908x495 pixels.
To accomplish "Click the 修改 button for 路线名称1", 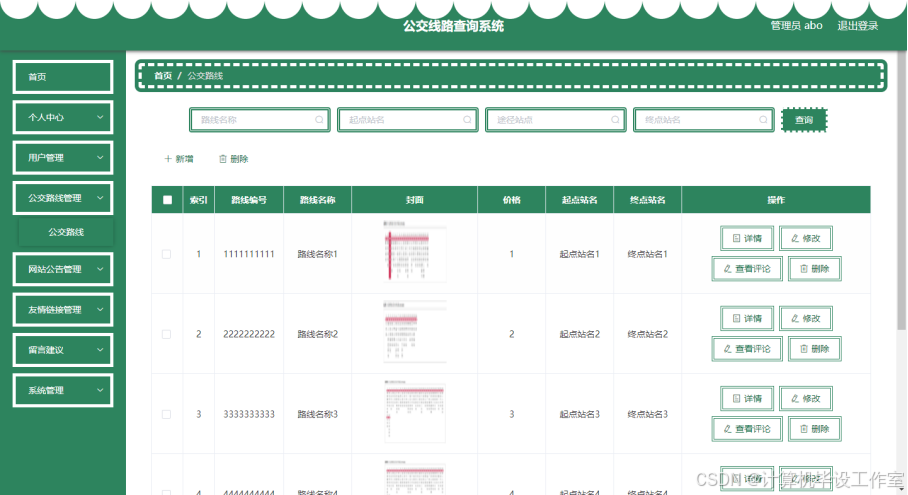I will (806, 238).
